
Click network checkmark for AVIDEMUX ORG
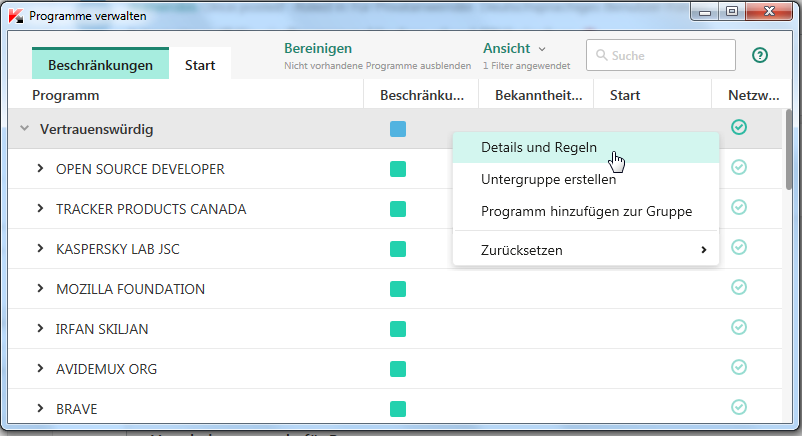pyautogui.click(x=739, y=367)
